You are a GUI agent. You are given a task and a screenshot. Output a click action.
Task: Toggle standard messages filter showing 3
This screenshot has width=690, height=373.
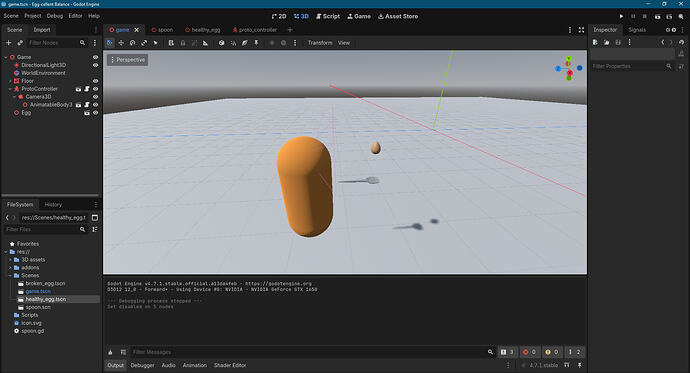coord(507,352)
